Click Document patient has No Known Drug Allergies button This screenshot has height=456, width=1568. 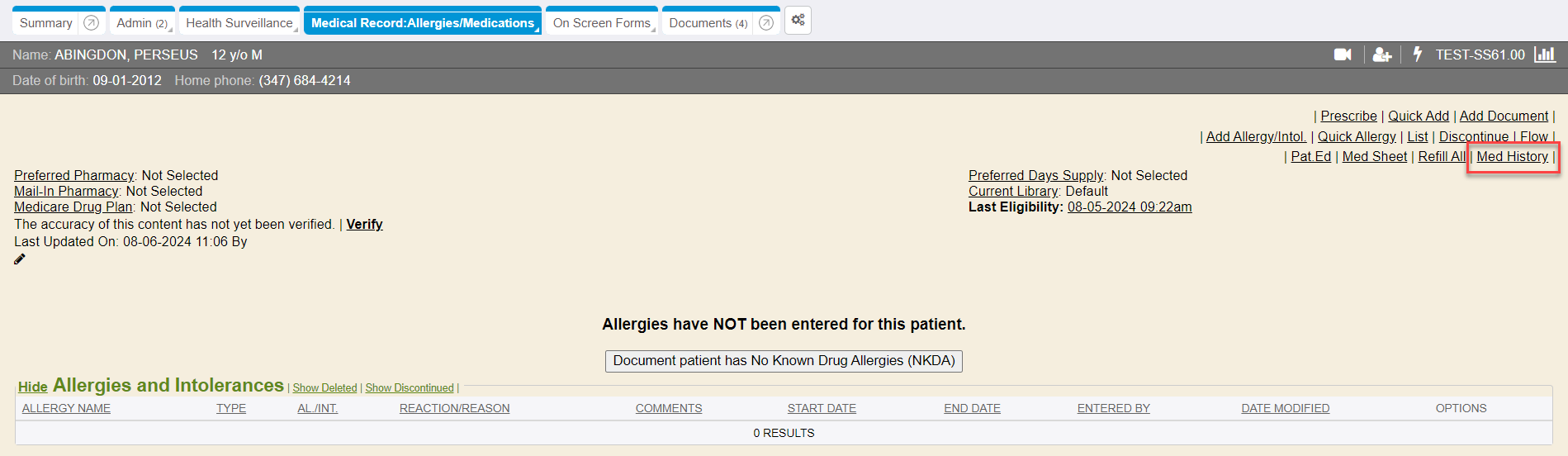784,361
